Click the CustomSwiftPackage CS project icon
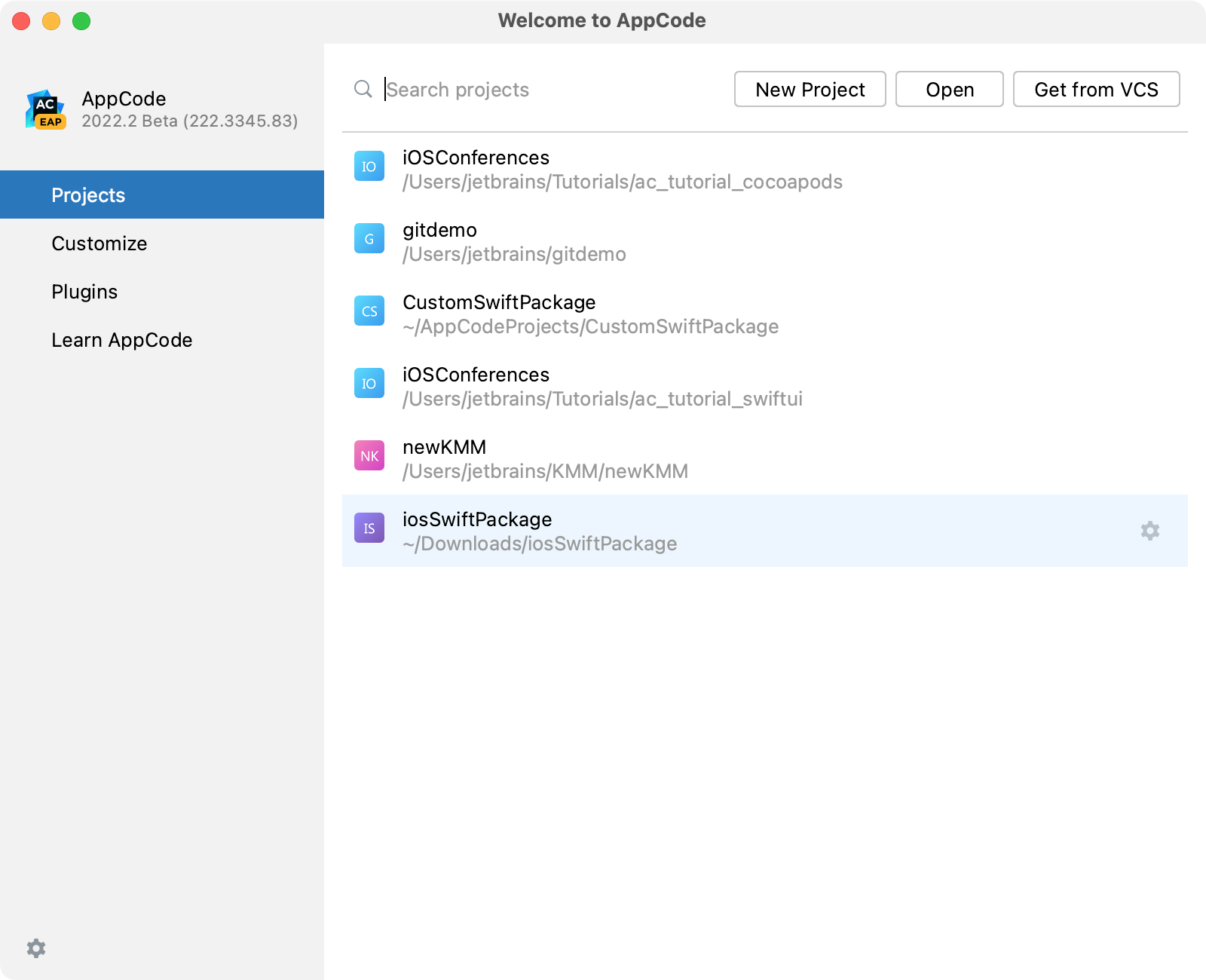This screenshot has height=980, width=1206. (369, 311)
